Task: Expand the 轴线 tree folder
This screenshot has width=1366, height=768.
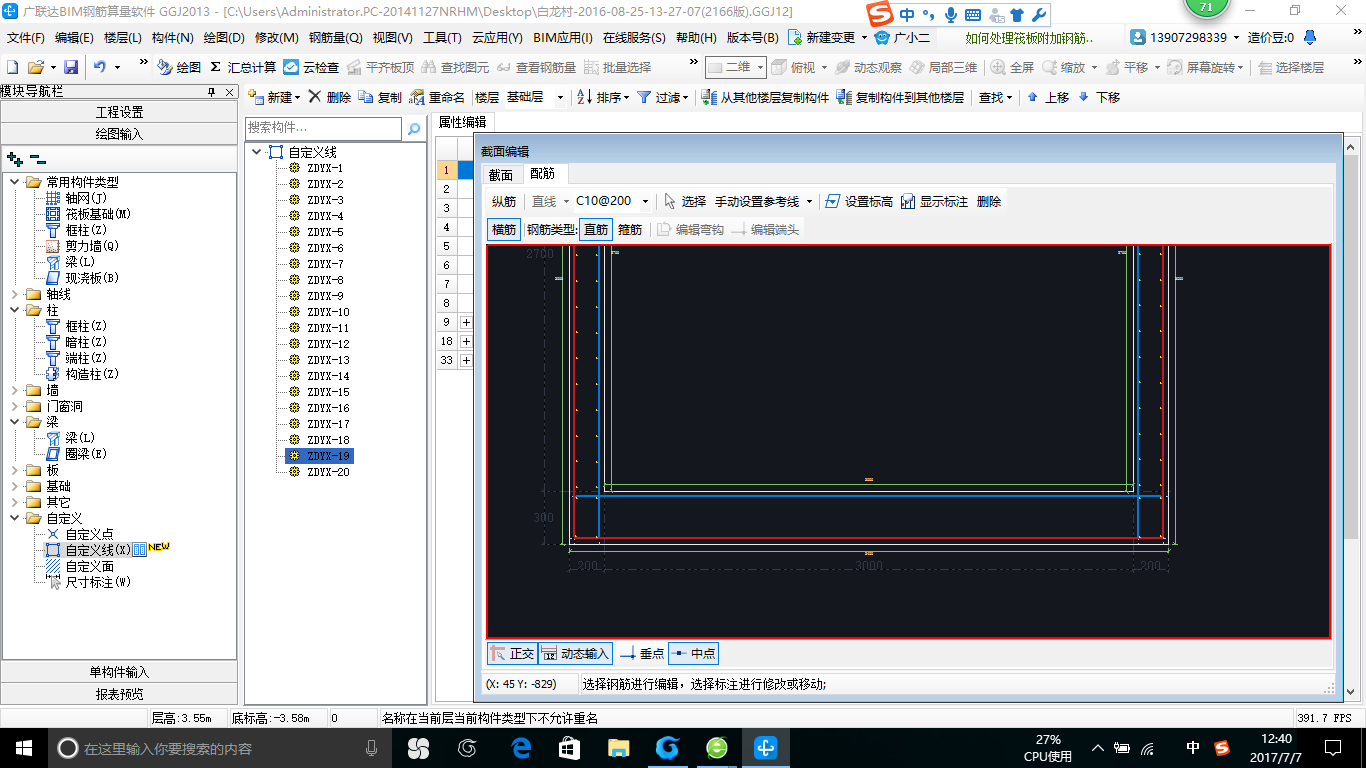Action: (x=14, y=294)
